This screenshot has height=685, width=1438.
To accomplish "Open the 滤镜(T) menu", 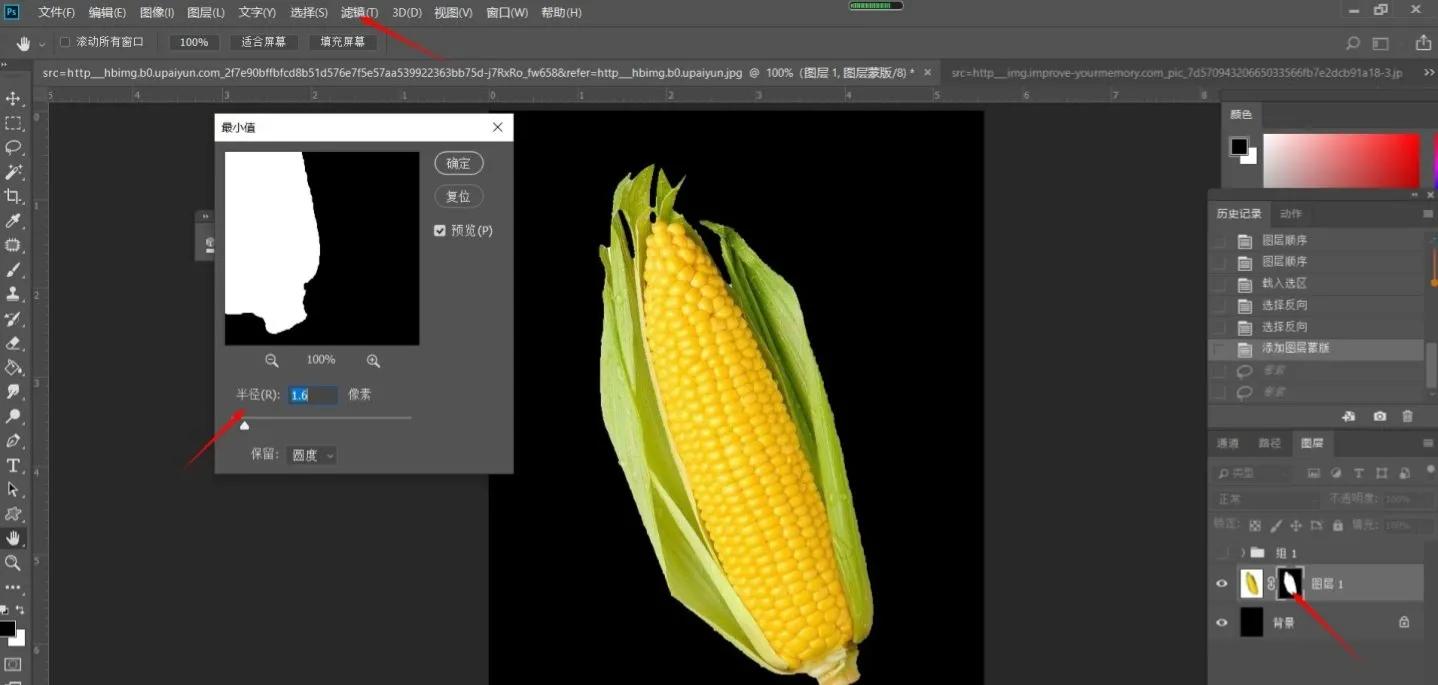I will [359, 13].
